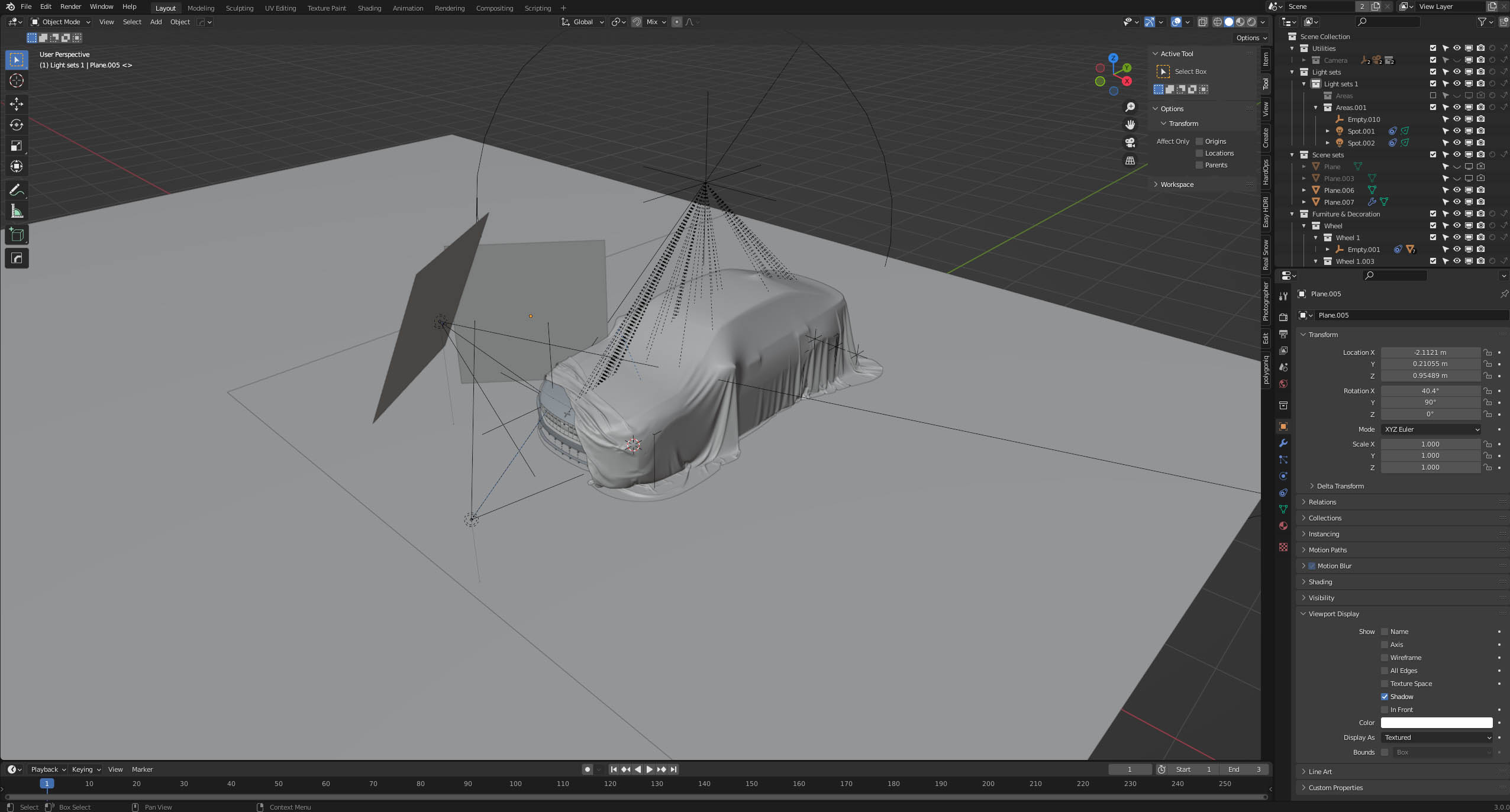Click the play button in timeline
Viewport: 1510px width, 812px height.
(648, 769)
